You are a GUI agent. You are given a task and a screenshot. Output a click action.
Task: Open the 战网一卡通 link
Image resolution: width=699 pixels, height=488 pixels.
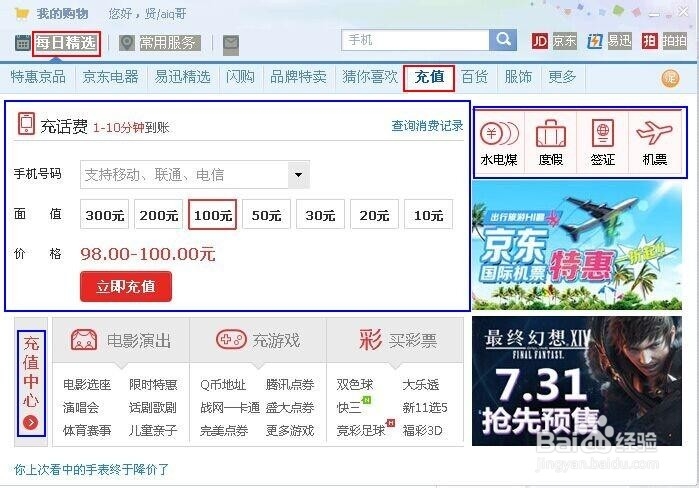[230, 408]
